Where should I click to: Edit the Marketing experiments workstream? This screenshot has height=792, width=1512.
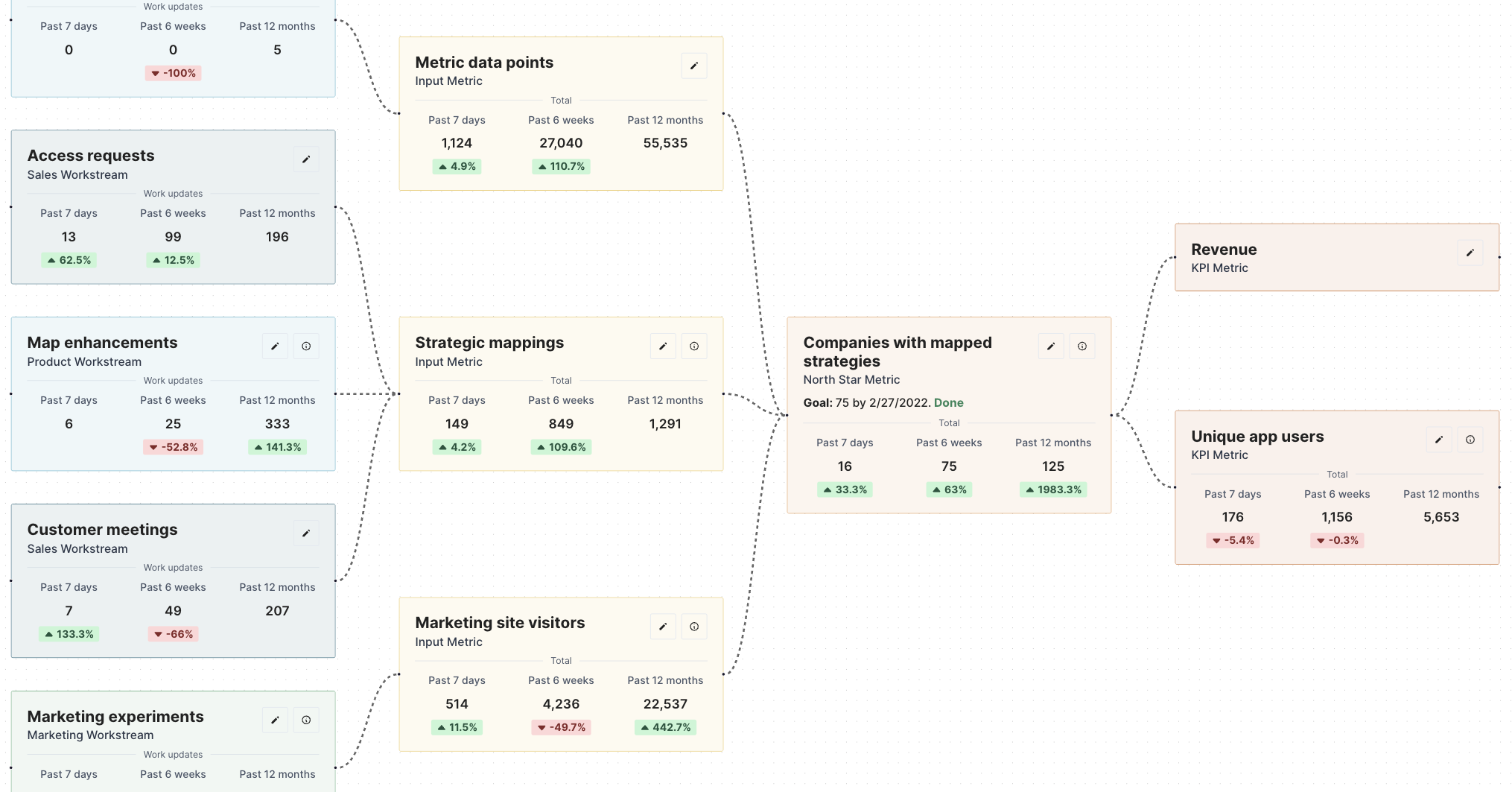(x=275, y=720)
